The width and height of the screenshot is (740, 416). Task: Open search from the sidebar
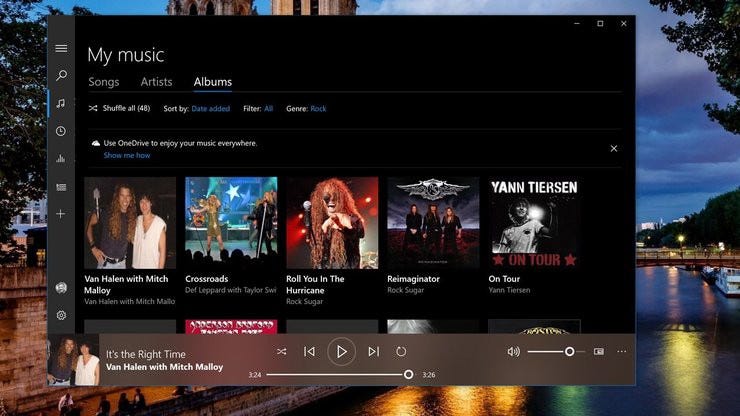click(61, 75)
